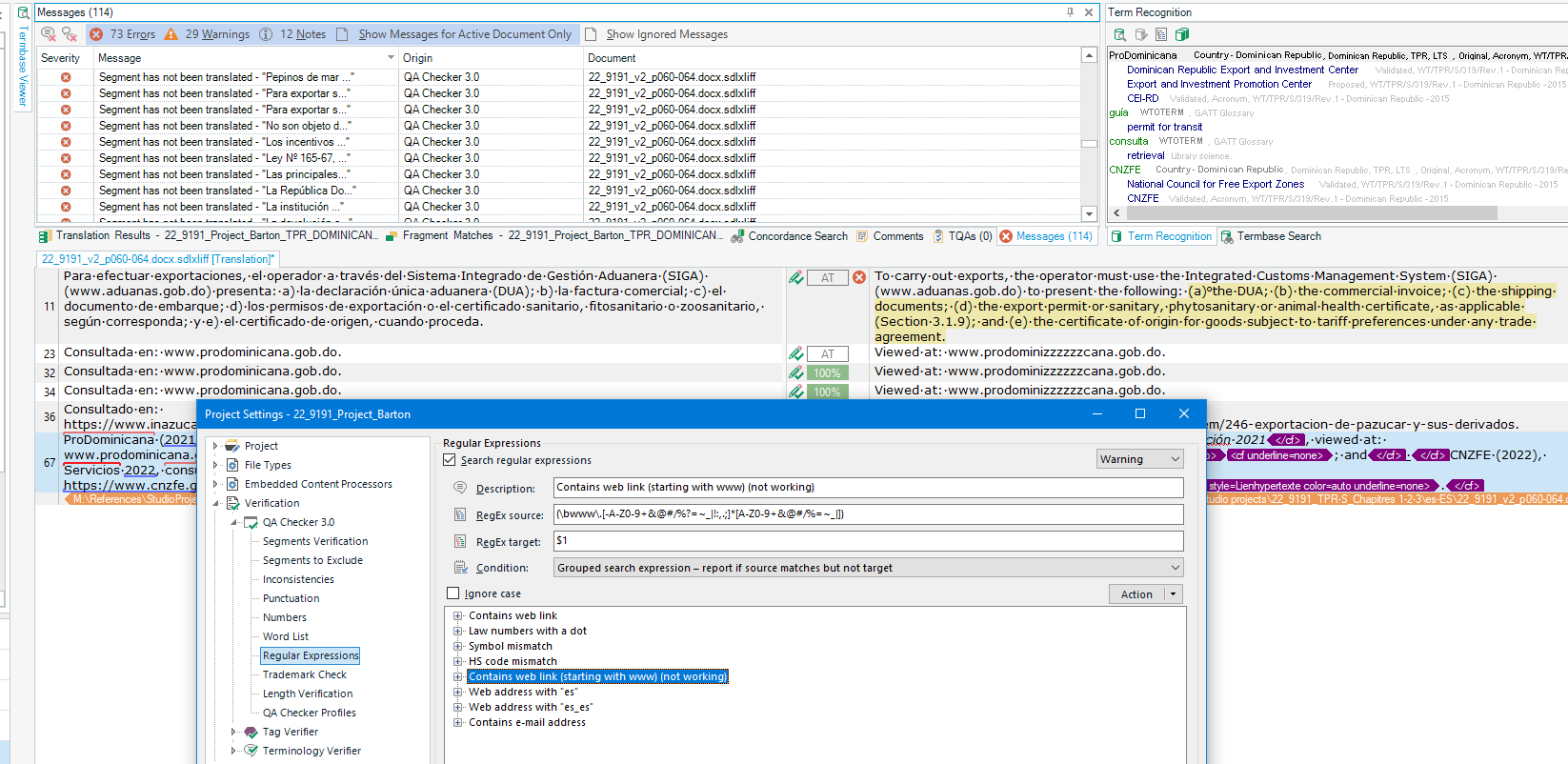
Task: Switch to the Termbase Search tab
Action: click(x=1271, y=236)
